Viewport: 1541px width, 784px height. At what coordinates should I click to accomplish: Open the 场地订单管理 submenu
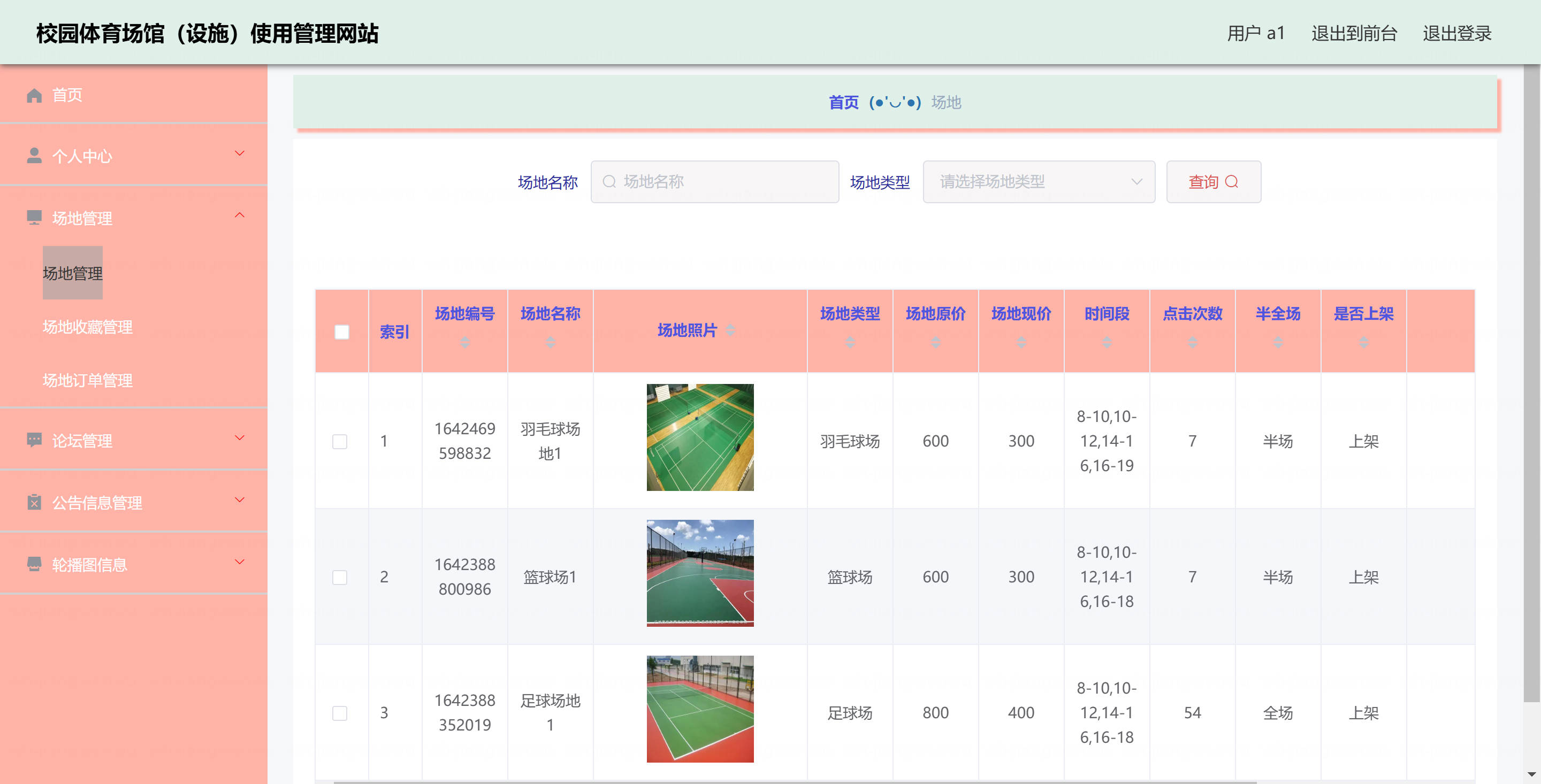pyautogui.click(x=87, y=380)
